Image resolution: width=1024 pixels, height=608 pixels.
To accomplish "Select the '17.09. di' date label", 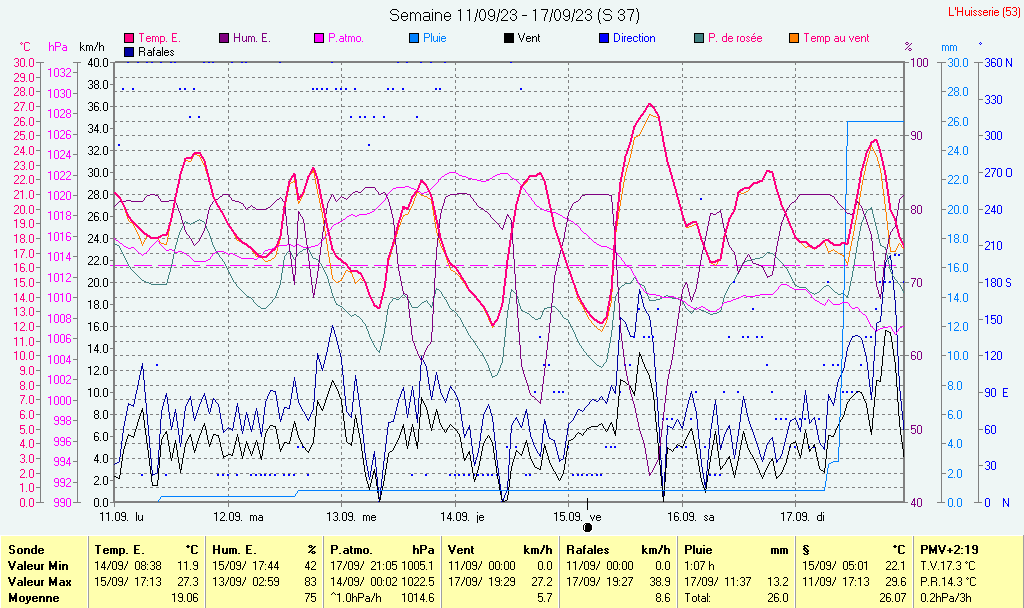I will coord(803,517).
